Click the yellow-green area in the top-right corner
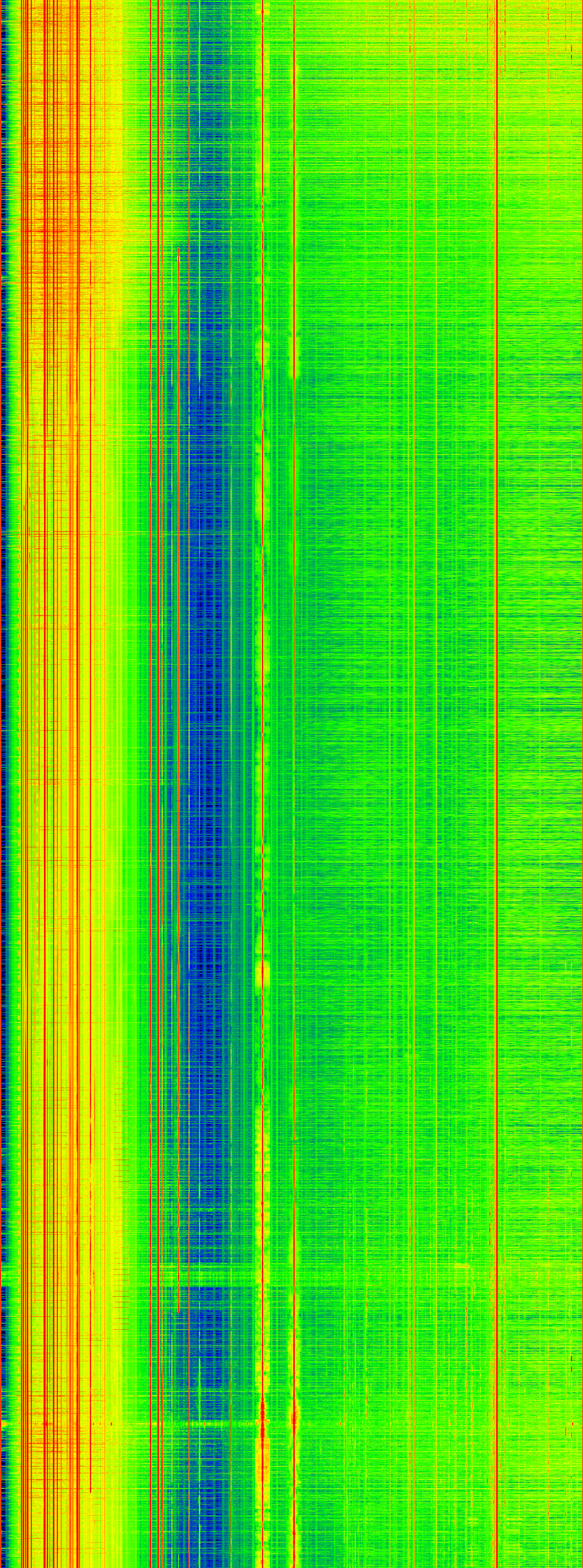 click(x=548, y=24)
